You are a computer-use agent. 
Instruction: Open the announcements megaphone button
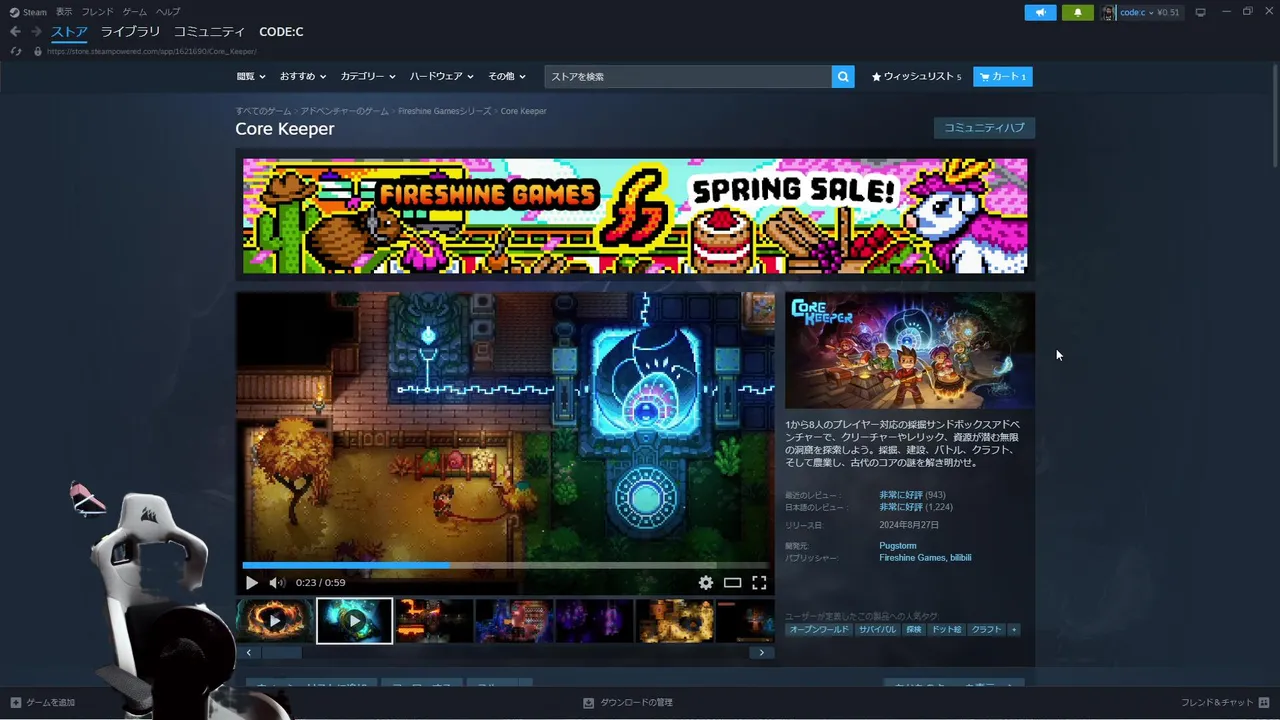tap(1040, 12)
